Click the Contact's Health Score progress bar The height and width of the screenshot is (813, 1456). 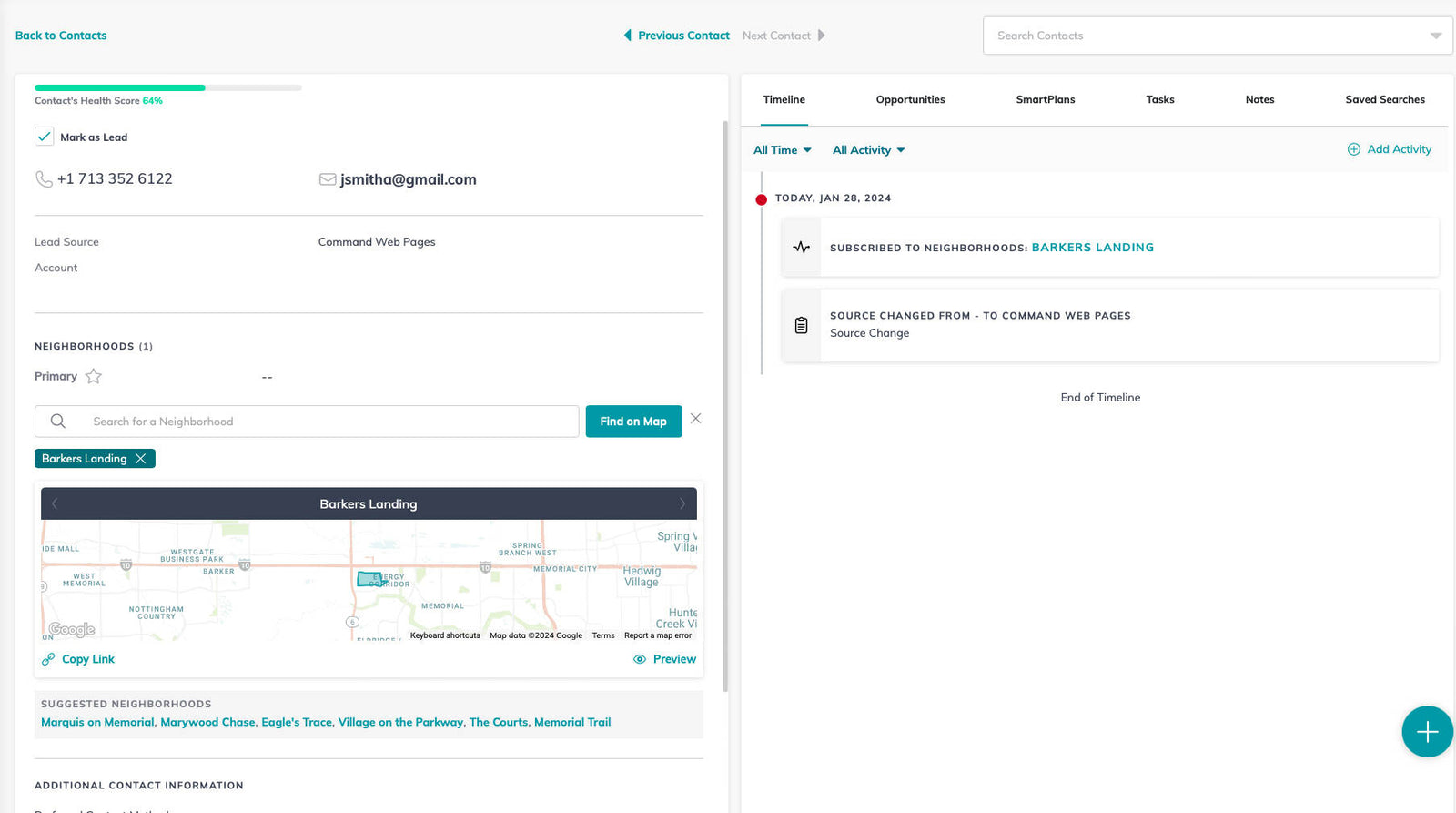point(167,87)
